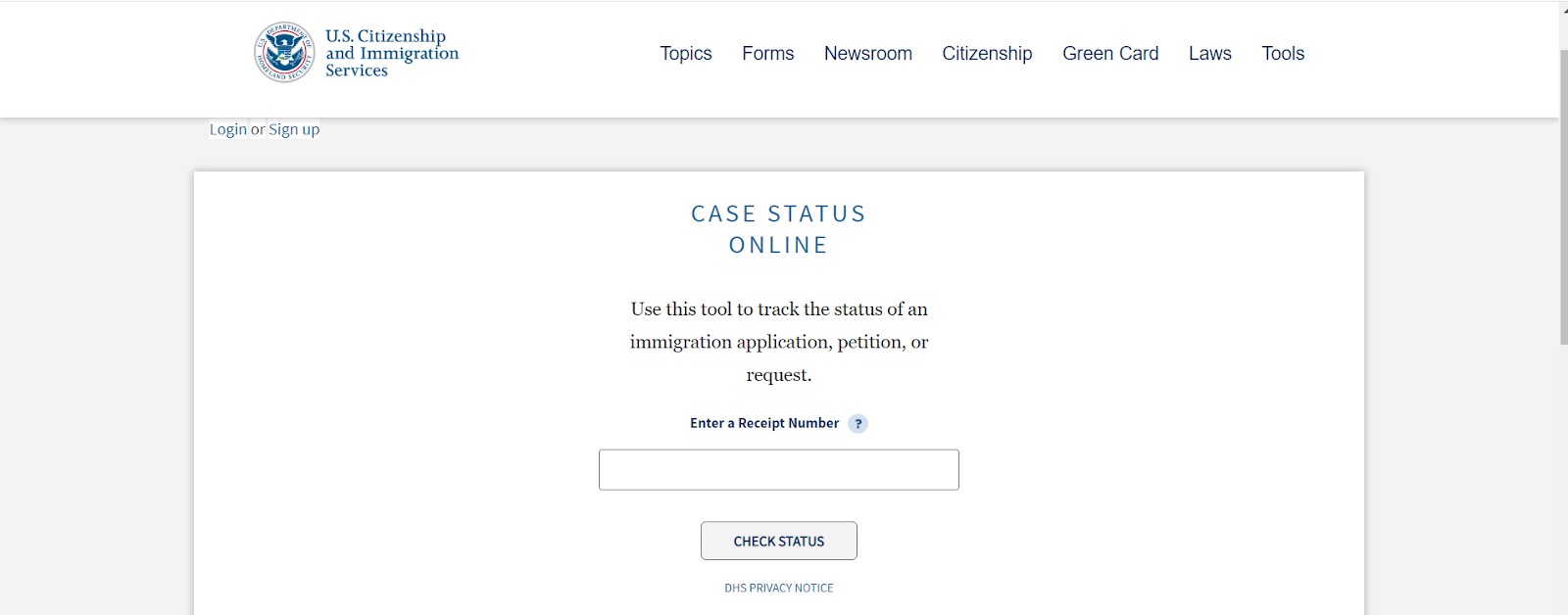Click the Login link

[x=228, y=129]
